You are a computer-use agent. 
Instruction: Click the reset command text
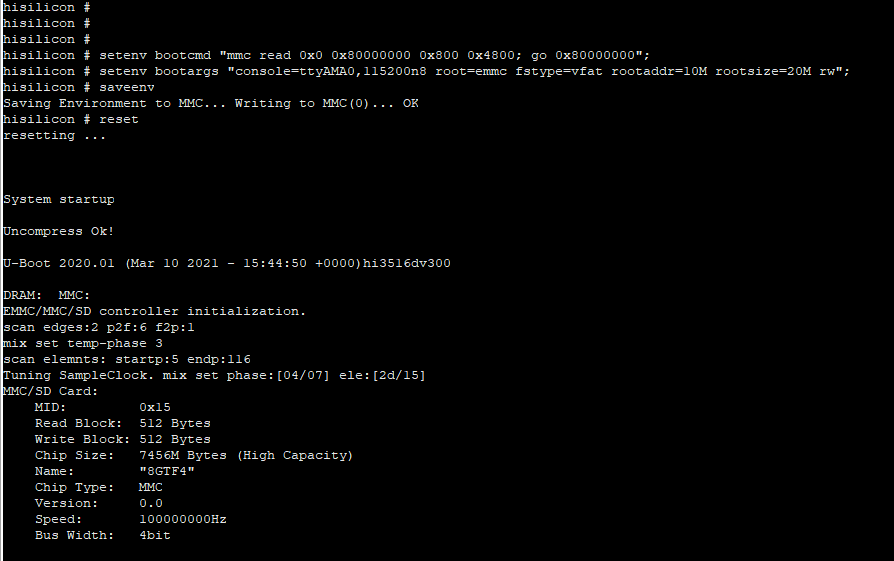coord(119,119)
